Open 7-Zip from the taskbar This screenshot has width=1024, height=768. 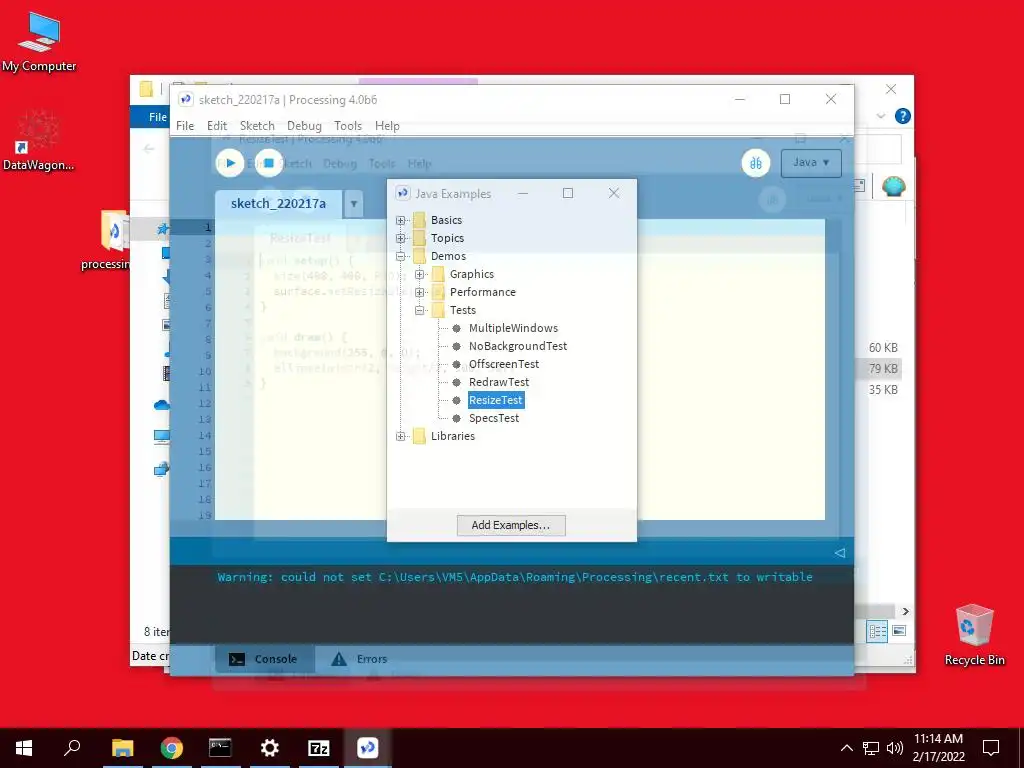coord(318,748)
